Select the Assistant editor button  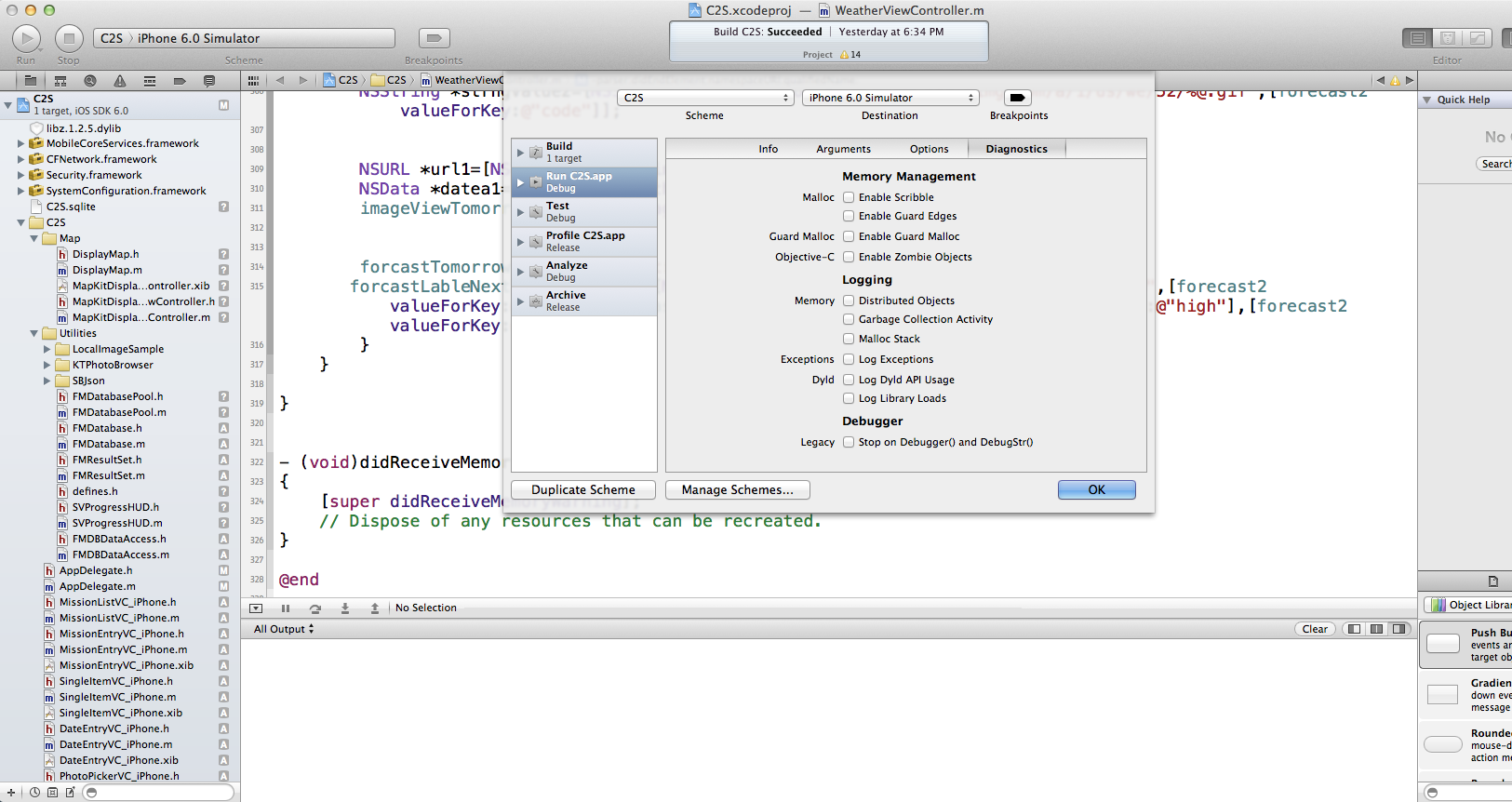click(1448, 38)
